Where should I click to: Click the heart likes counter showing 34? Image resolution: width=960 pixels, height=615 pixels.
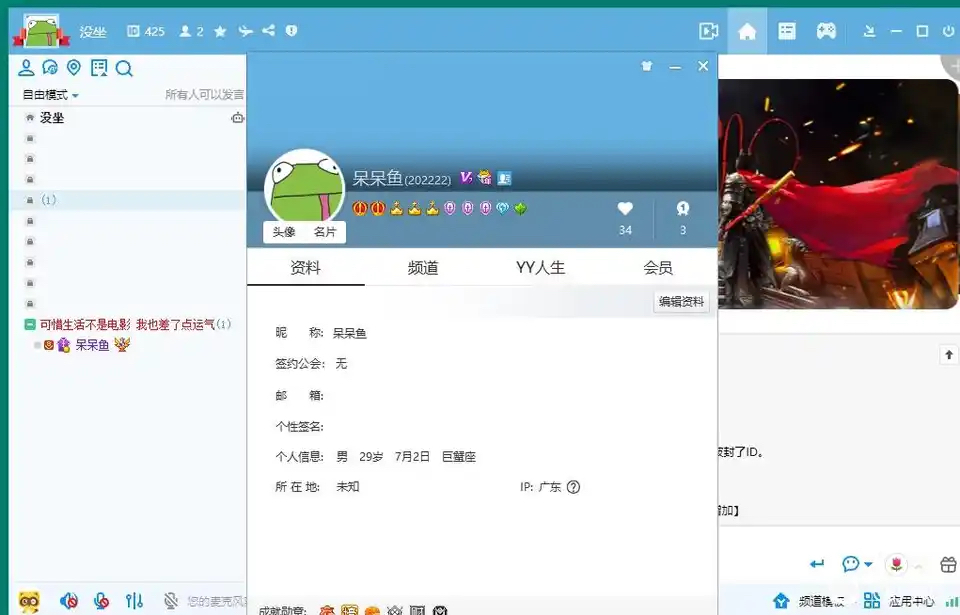click(625, 217)
